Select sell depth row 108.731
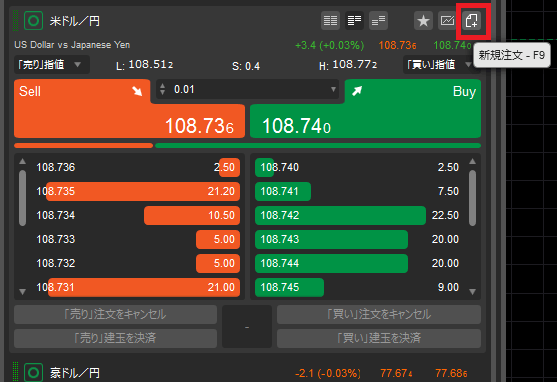 pos(138,287)
